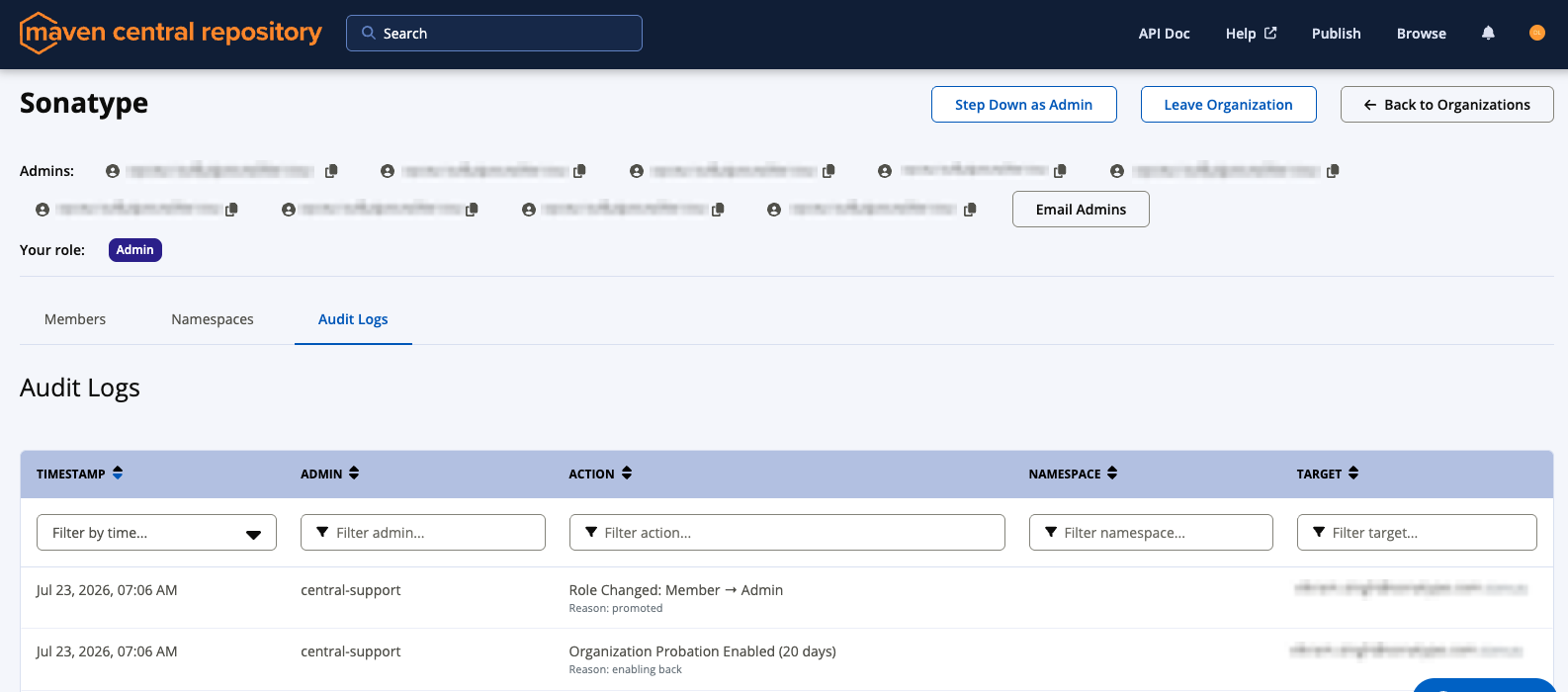
Task: Open the notifications bell
Action: click(1488, 33)
